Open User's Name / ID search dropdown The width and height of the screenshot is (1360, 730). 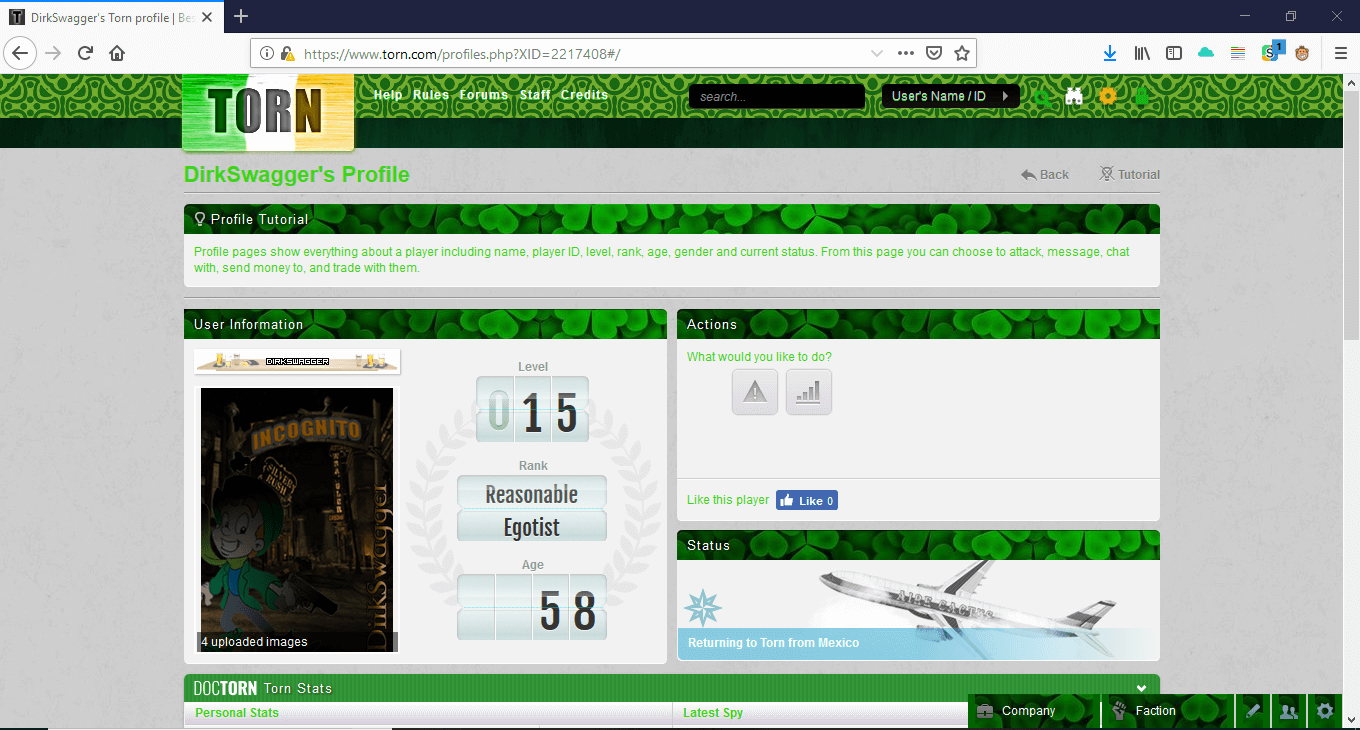point(950,96)
